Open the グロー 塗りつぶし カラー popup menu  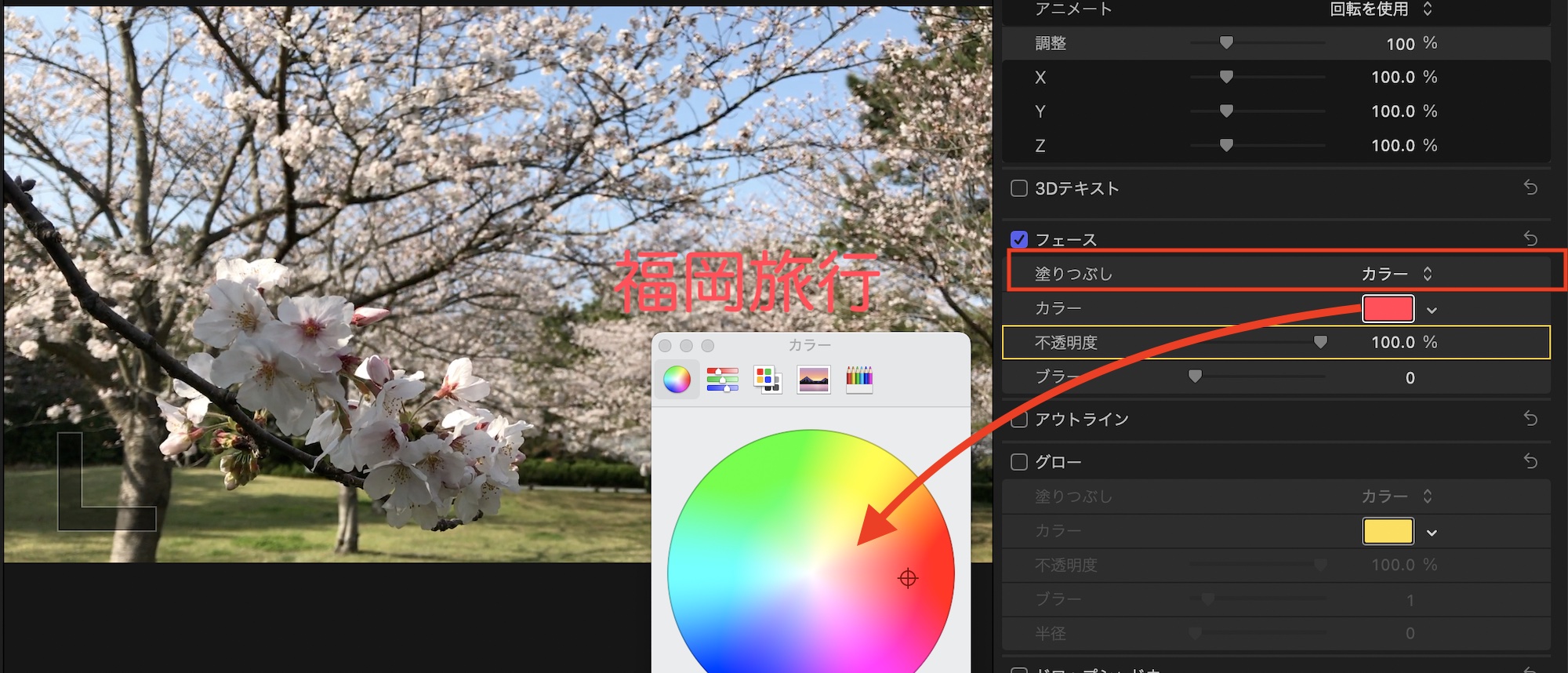(1397, 497)
